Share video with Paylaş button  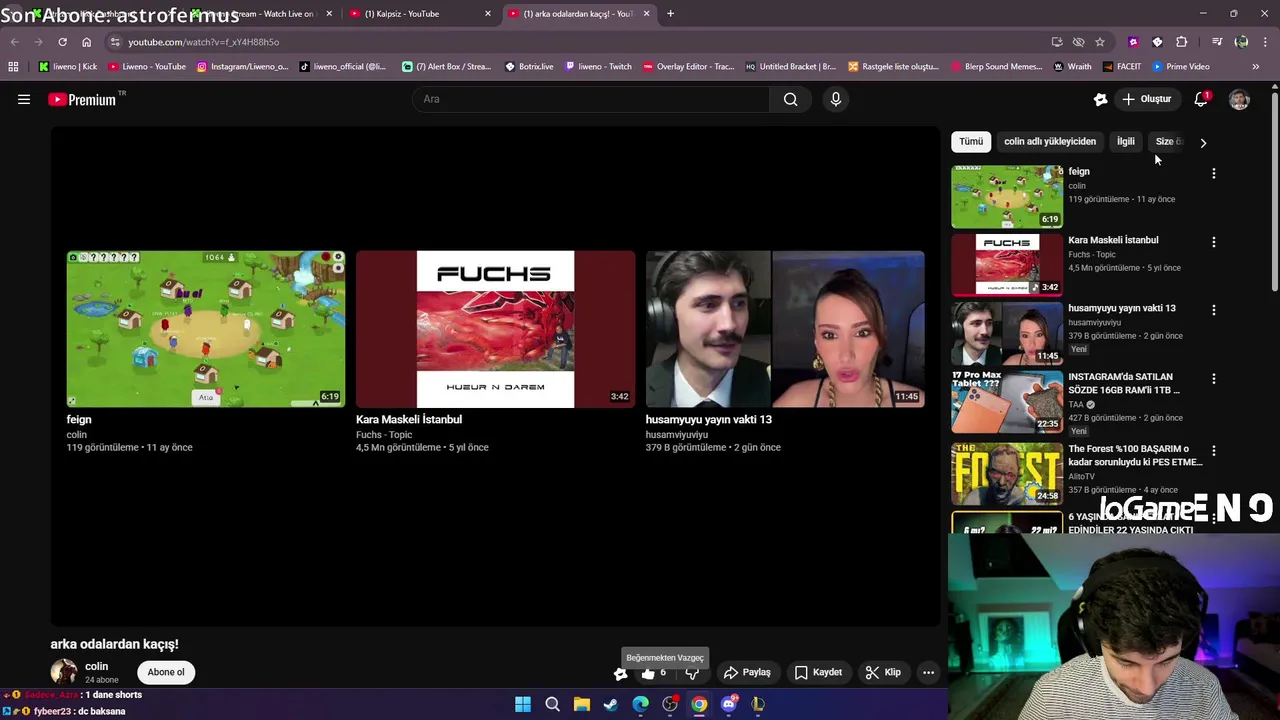747,673
